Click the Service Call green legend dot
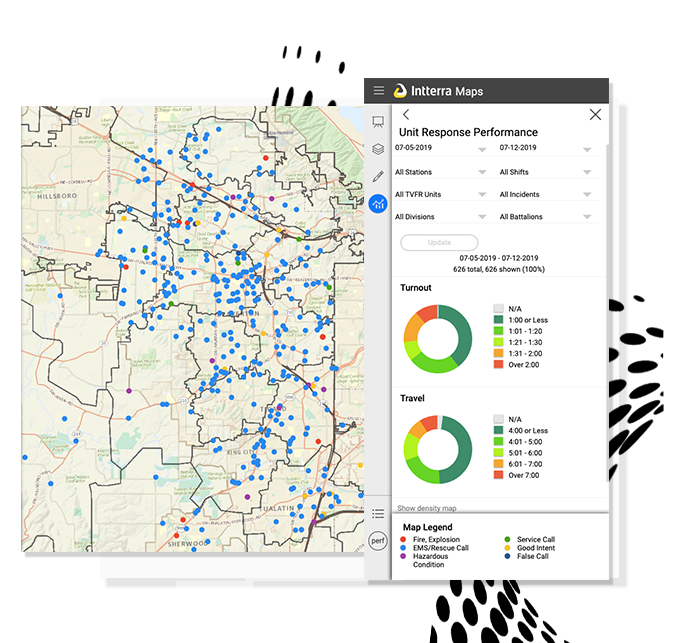 507,539
